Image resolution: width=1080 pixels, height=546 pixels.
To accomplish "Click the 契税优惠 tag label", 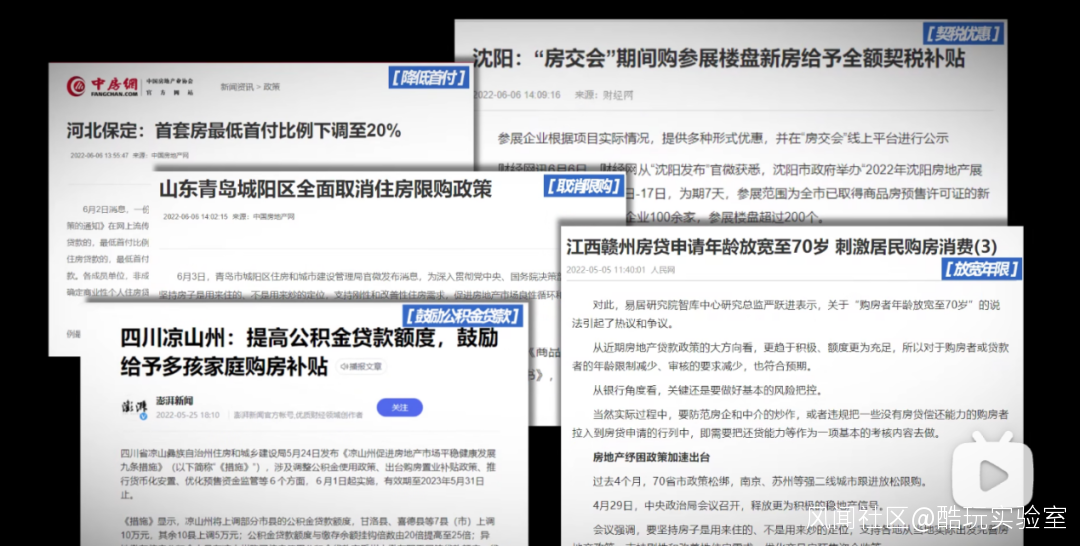I will click(x=963, y=33).
